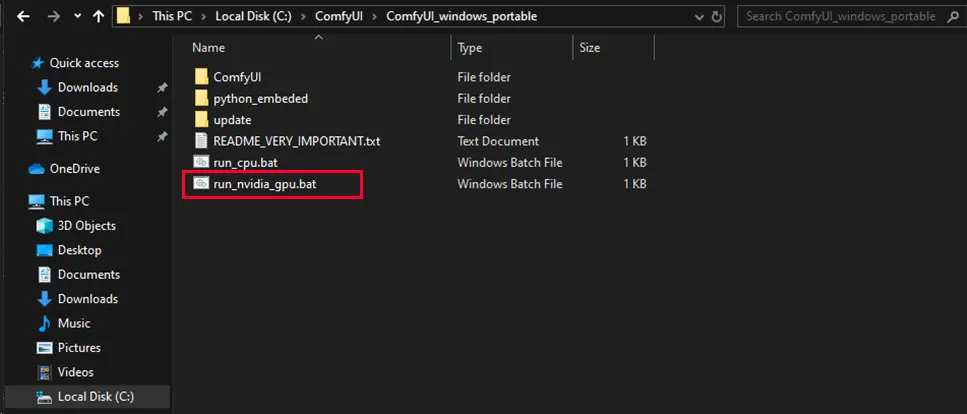Open the recent locations dropdown chevron

(76, 17)
